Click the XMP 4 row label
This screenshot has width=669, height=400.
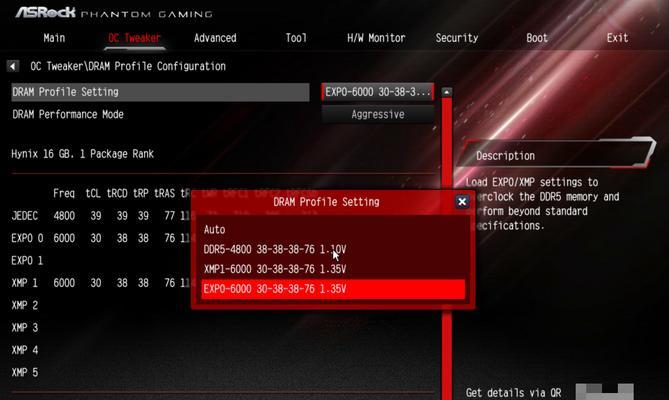(x=24, y=350)
